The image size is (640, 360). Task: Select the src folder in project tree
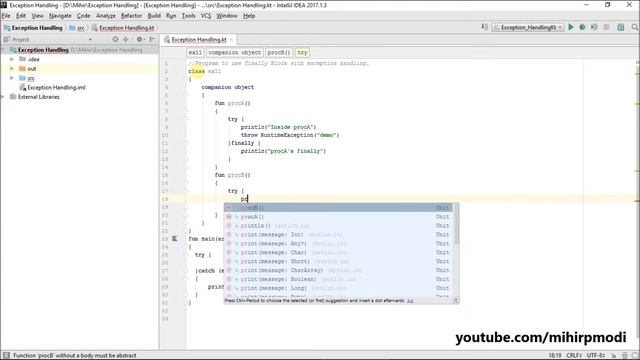[x=31, y=78]
